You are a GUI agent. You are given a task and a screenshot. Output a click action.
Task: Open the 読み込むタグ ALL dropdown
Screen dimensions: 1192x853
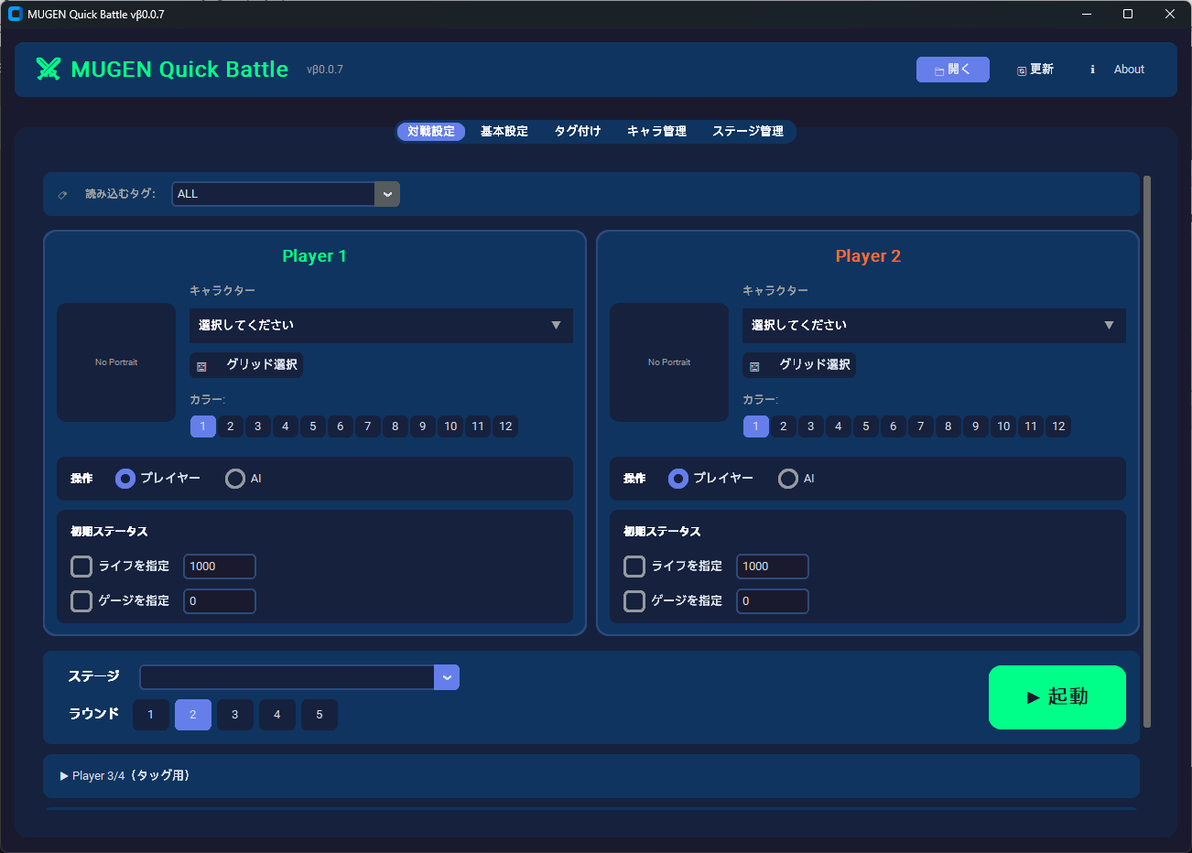(286, 194)
